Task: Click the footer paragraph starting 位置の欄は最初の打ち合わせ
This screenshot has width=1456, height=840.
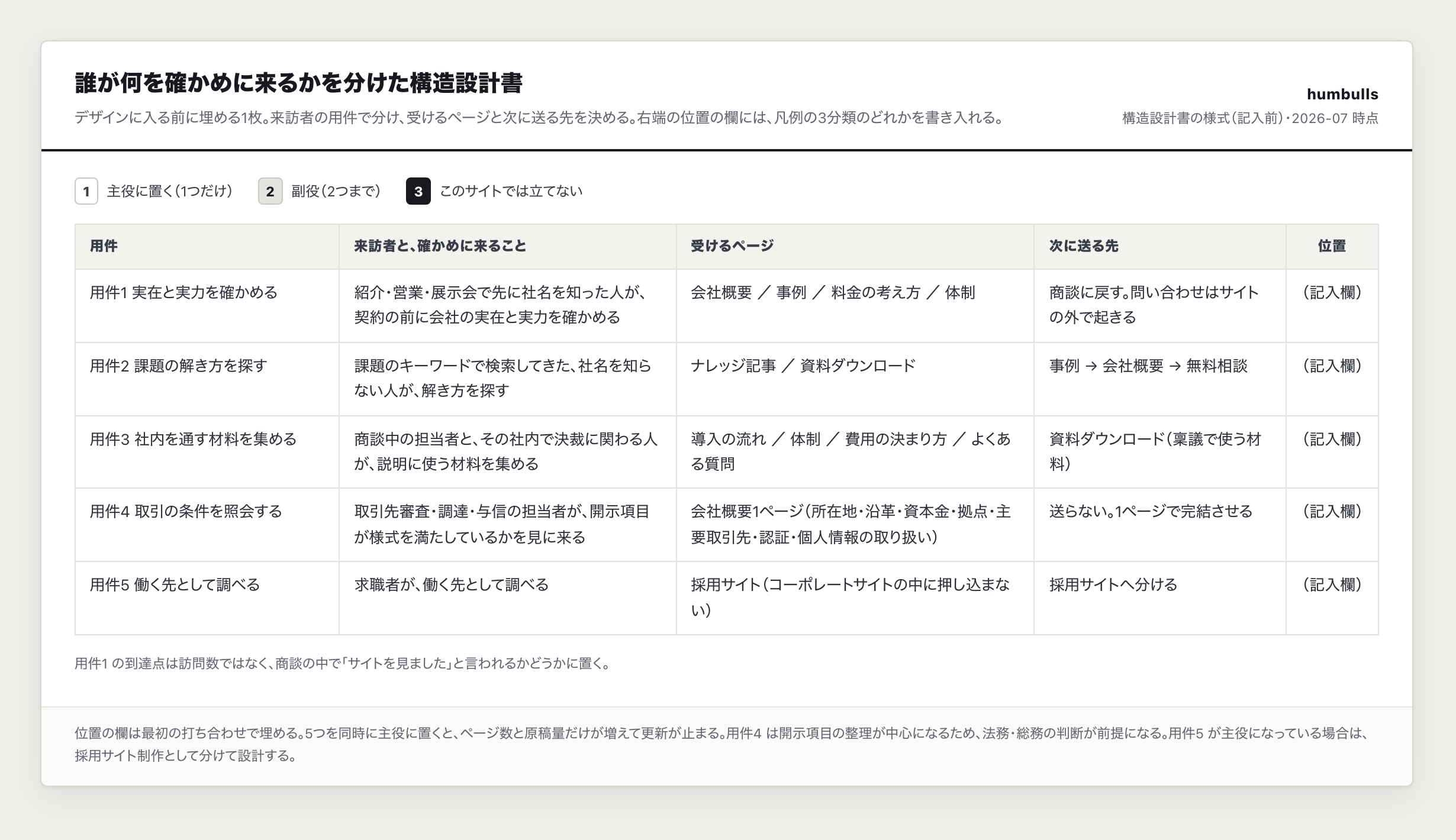Action: pyautogui.click(x=723, y=745)
